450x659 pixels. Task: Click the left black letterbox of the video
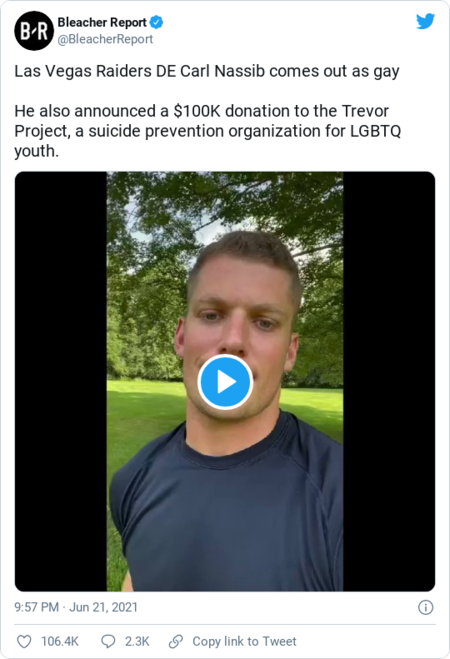pos(61,381)
